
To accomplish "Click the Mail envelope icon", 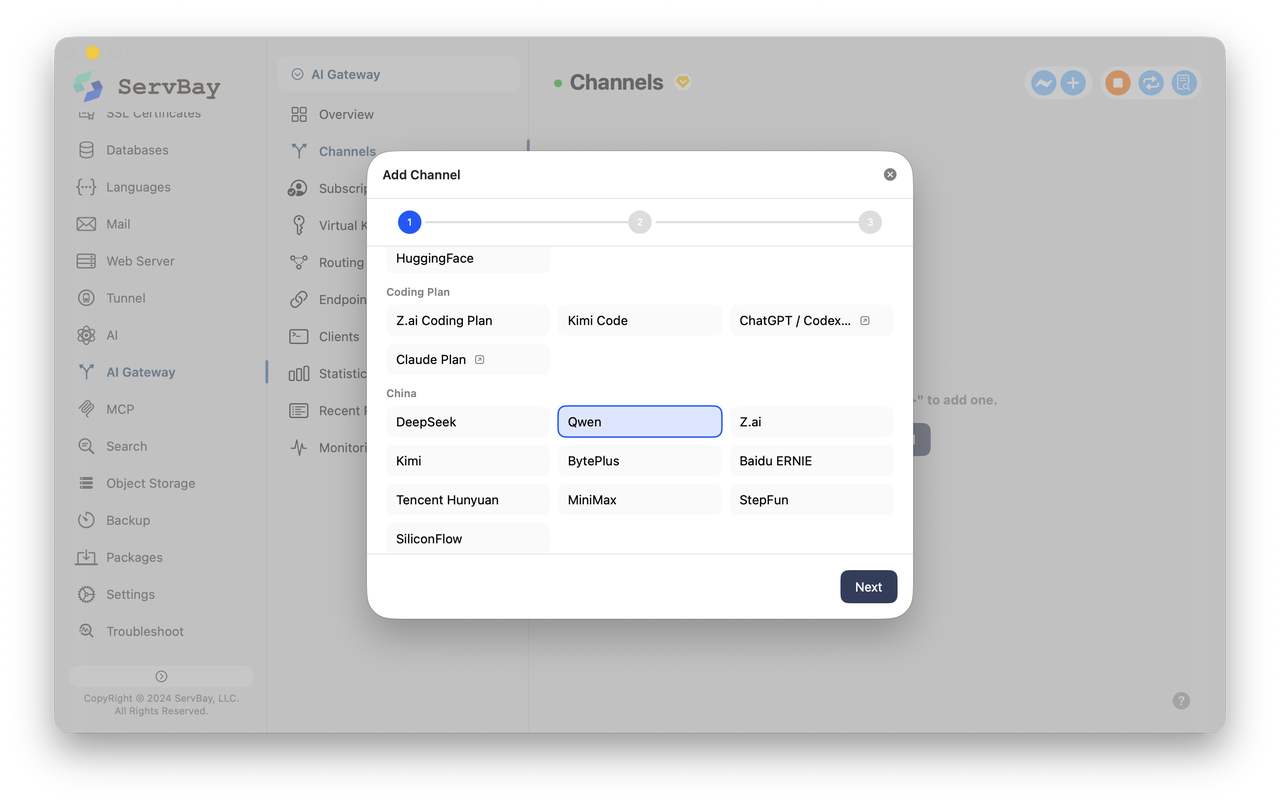I will [87, 224].
